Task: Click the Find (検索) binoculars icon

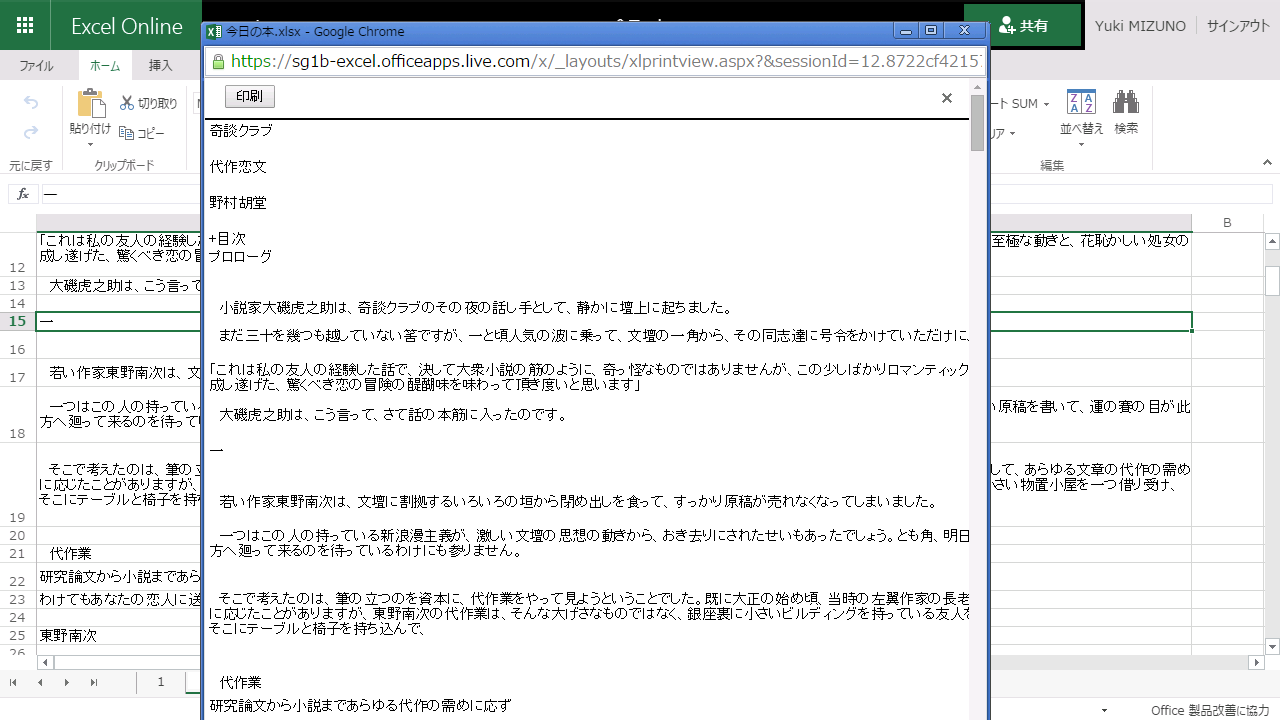Action: [1126, 102]
